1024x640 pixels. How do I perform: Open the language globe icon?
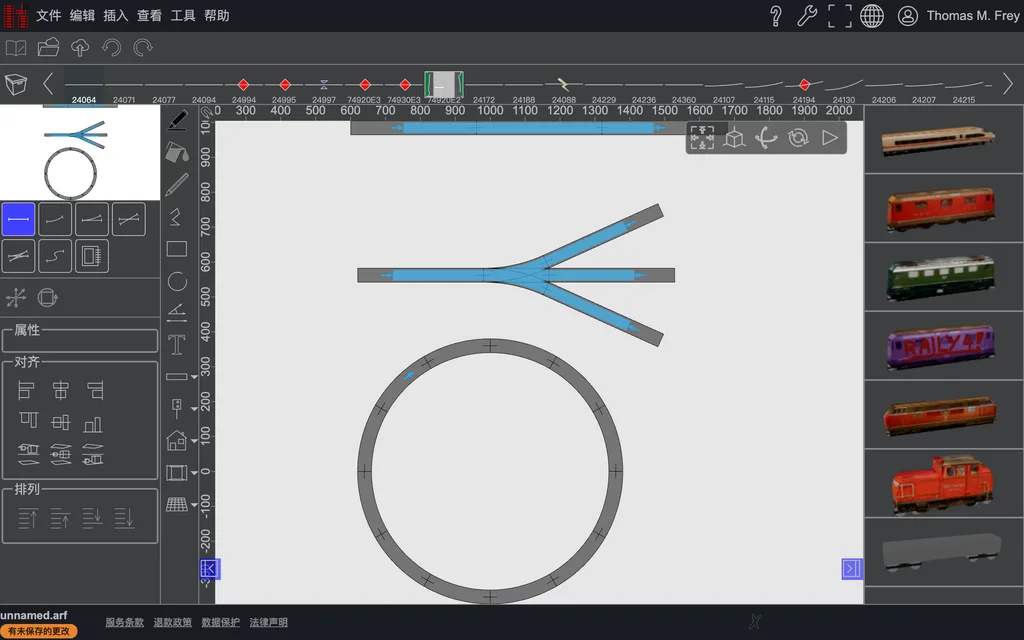coord(872,16)
